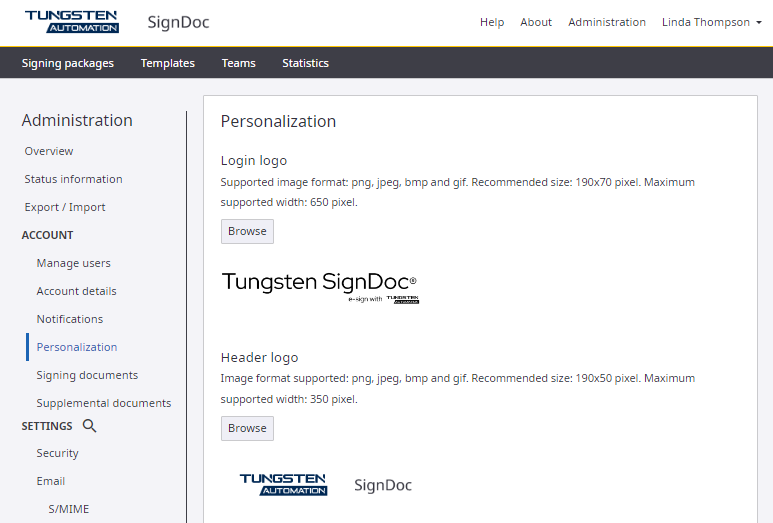
Task: Switch to Teams tab
Action: (239, 63)
